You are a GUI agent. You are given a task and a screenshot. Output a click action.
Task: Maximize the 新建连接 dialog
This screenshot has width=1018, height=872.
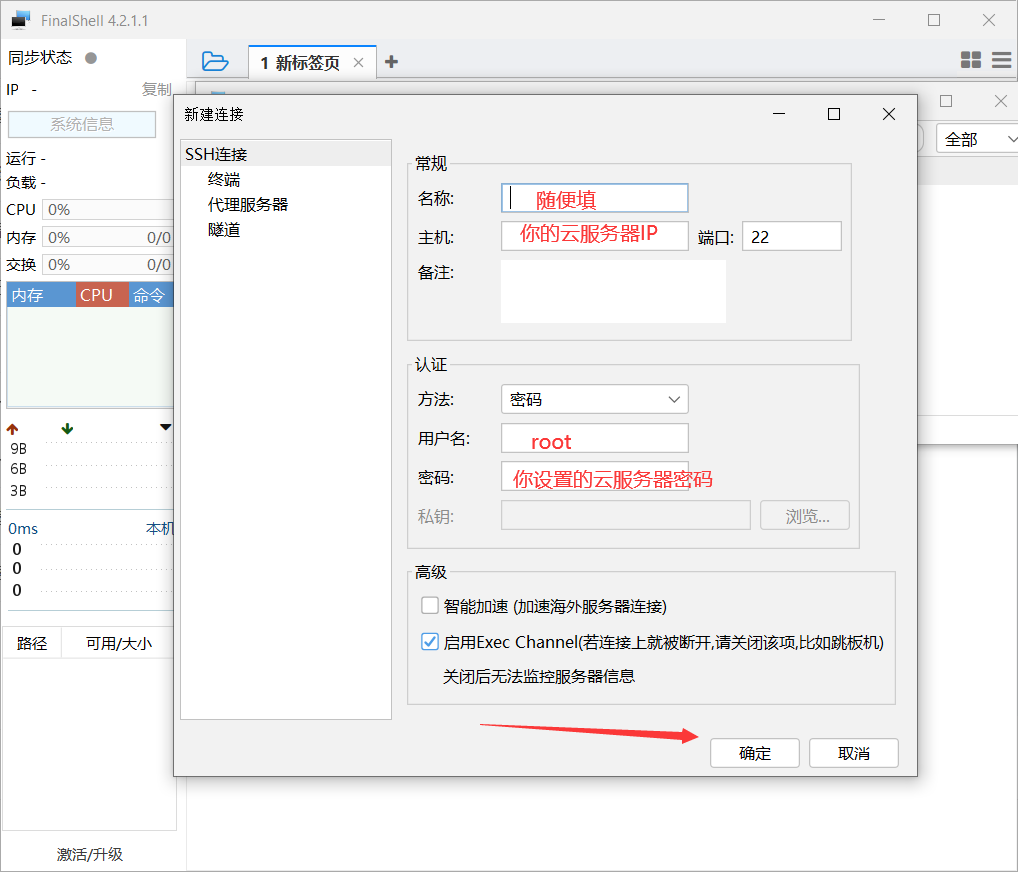(834, 114)
